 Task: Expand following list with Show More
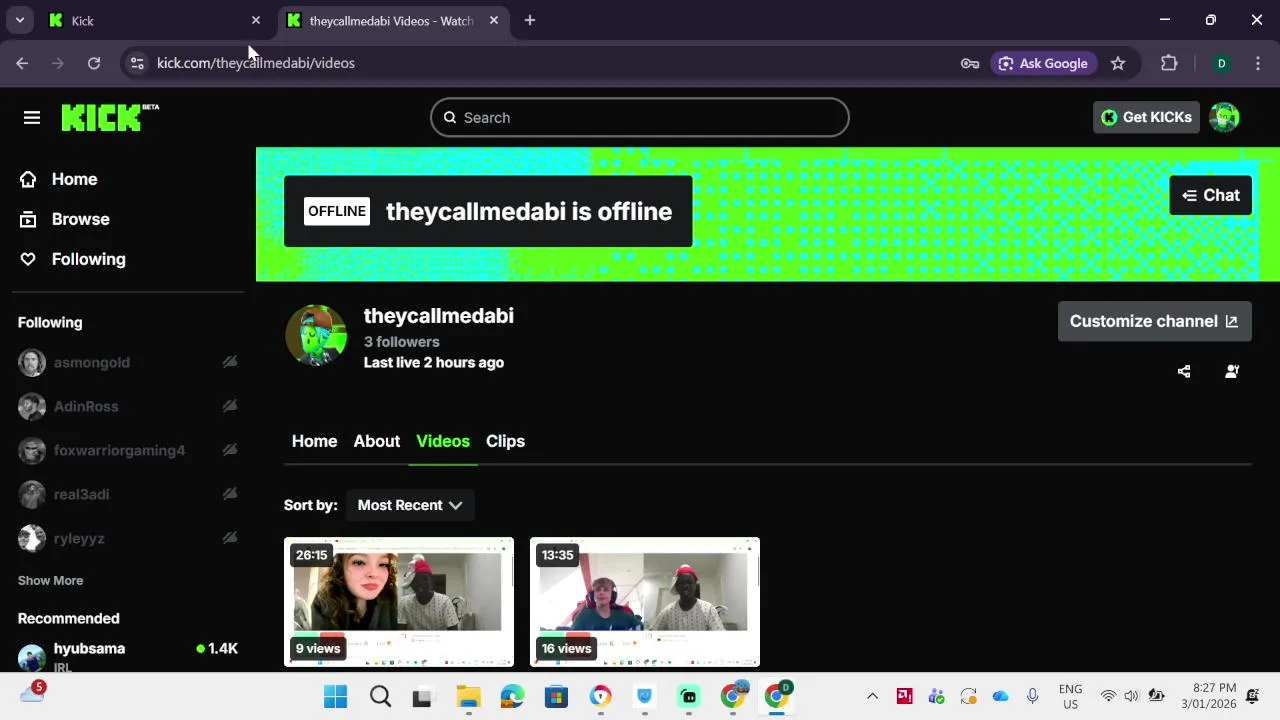pos(50,580)
